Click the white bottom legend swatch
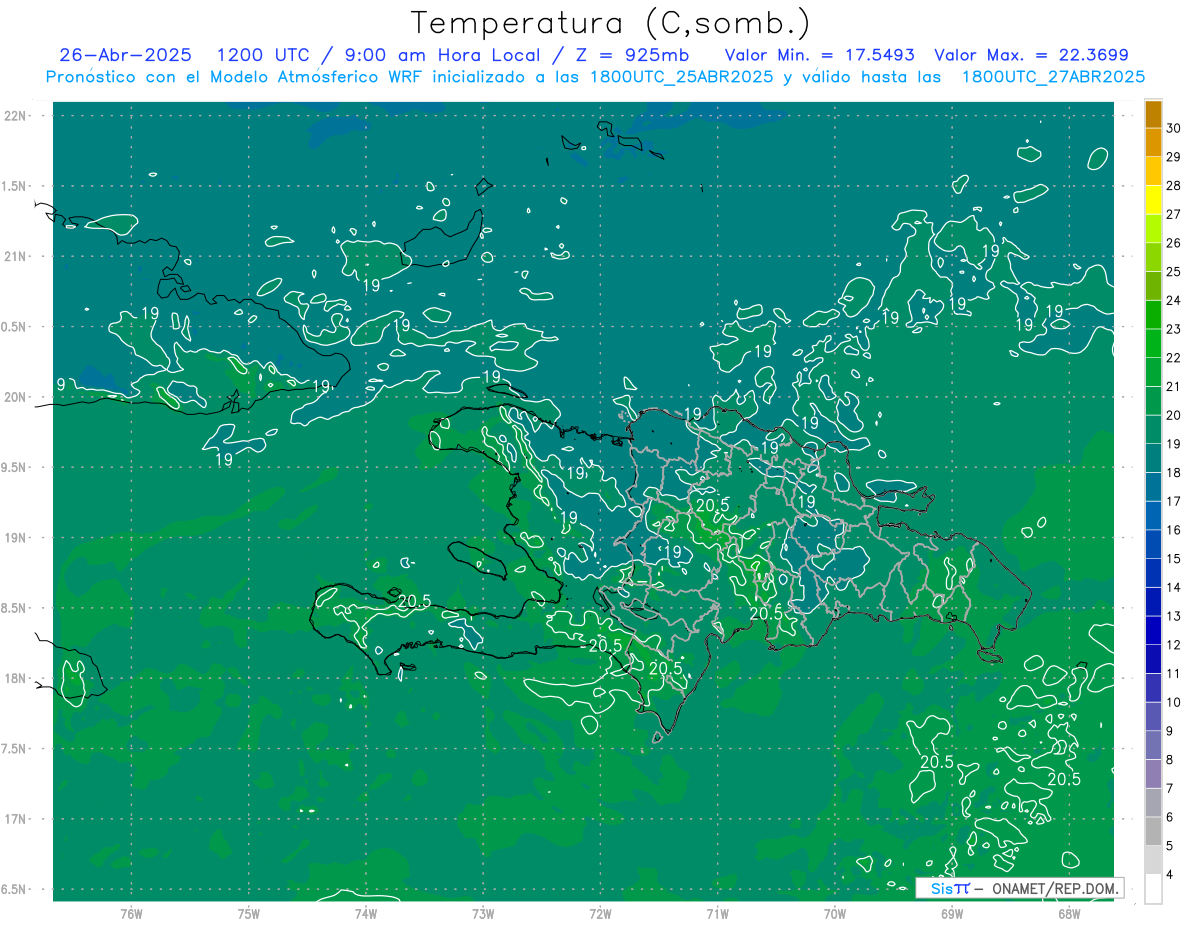Image resolution: width=1200 pixels, height=927 pixels. tap(1153, 890)
